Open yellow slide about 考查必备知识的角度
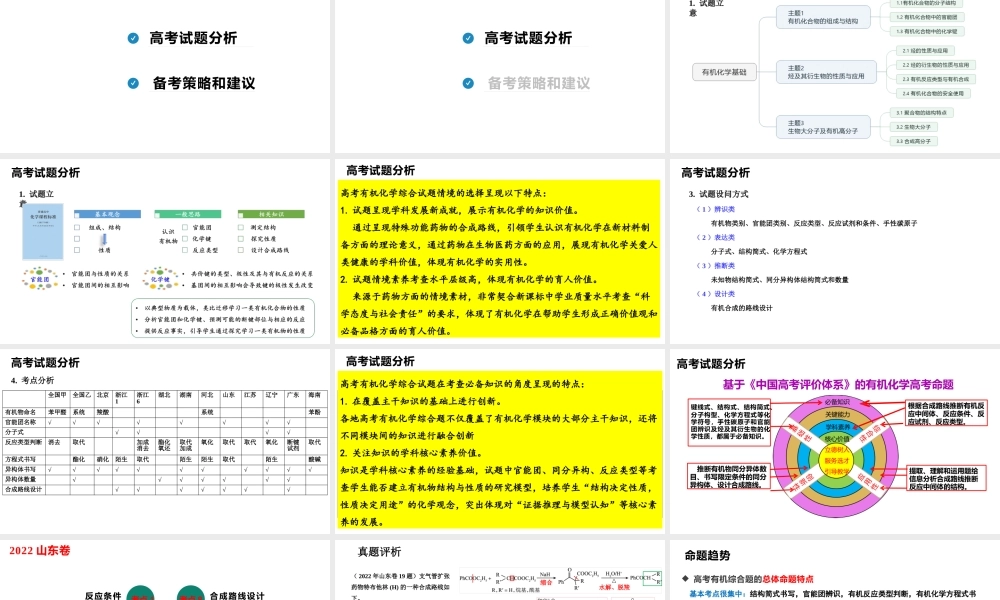1000x600 pixels. pyautogui.click(x=499, y=441)
